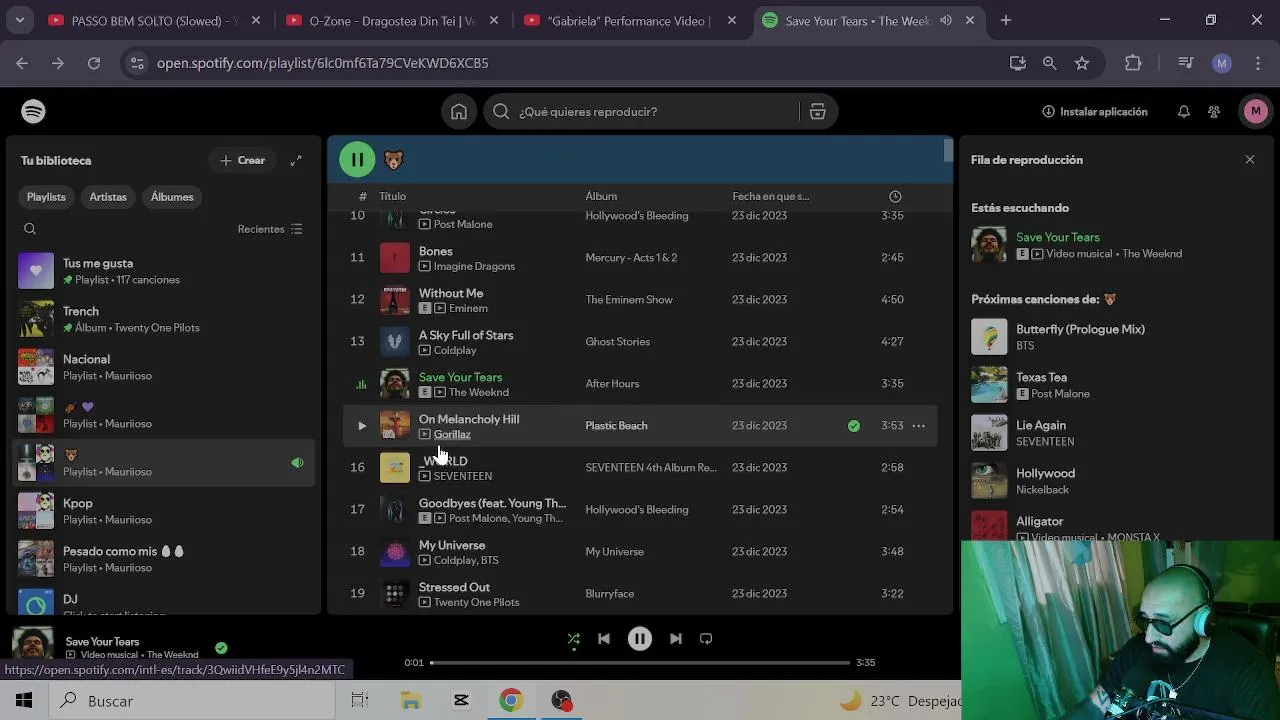Toggle saved checkmark on On Melancholy Hill

854,426
